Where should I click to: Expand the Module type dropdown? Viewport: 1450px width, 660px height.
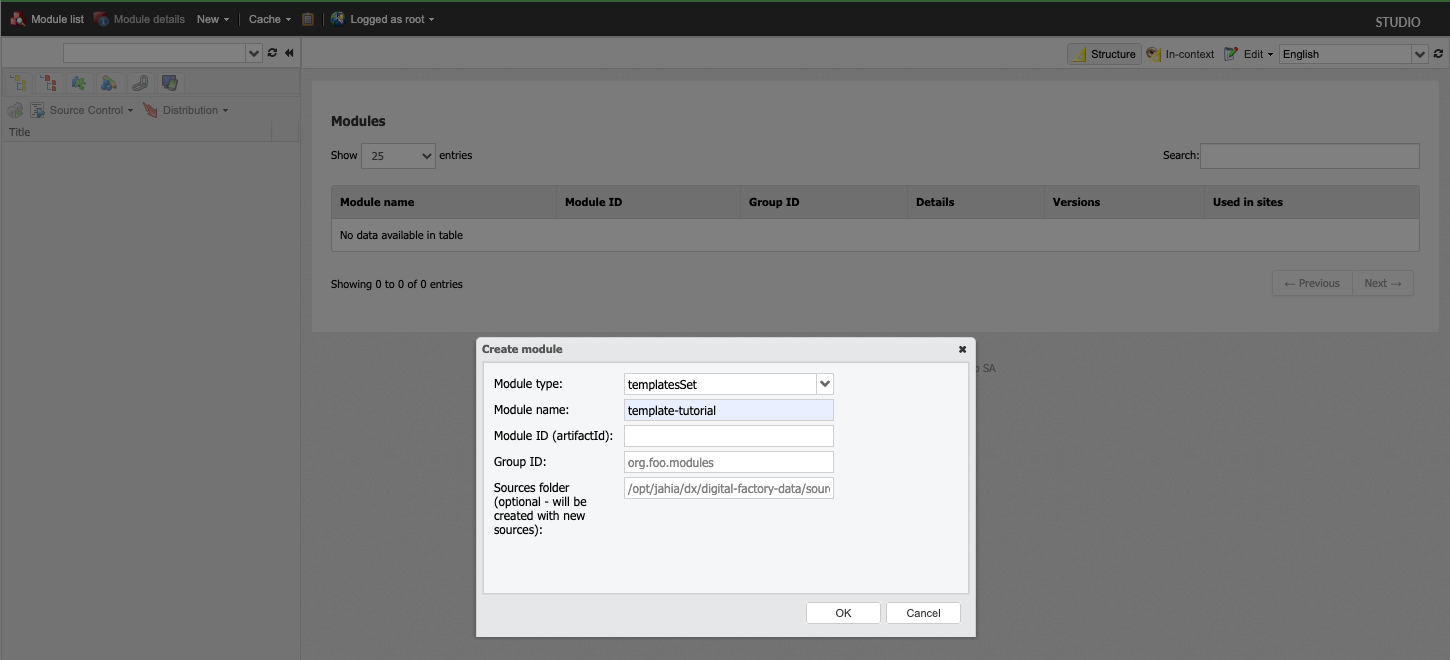click(825, 384)
